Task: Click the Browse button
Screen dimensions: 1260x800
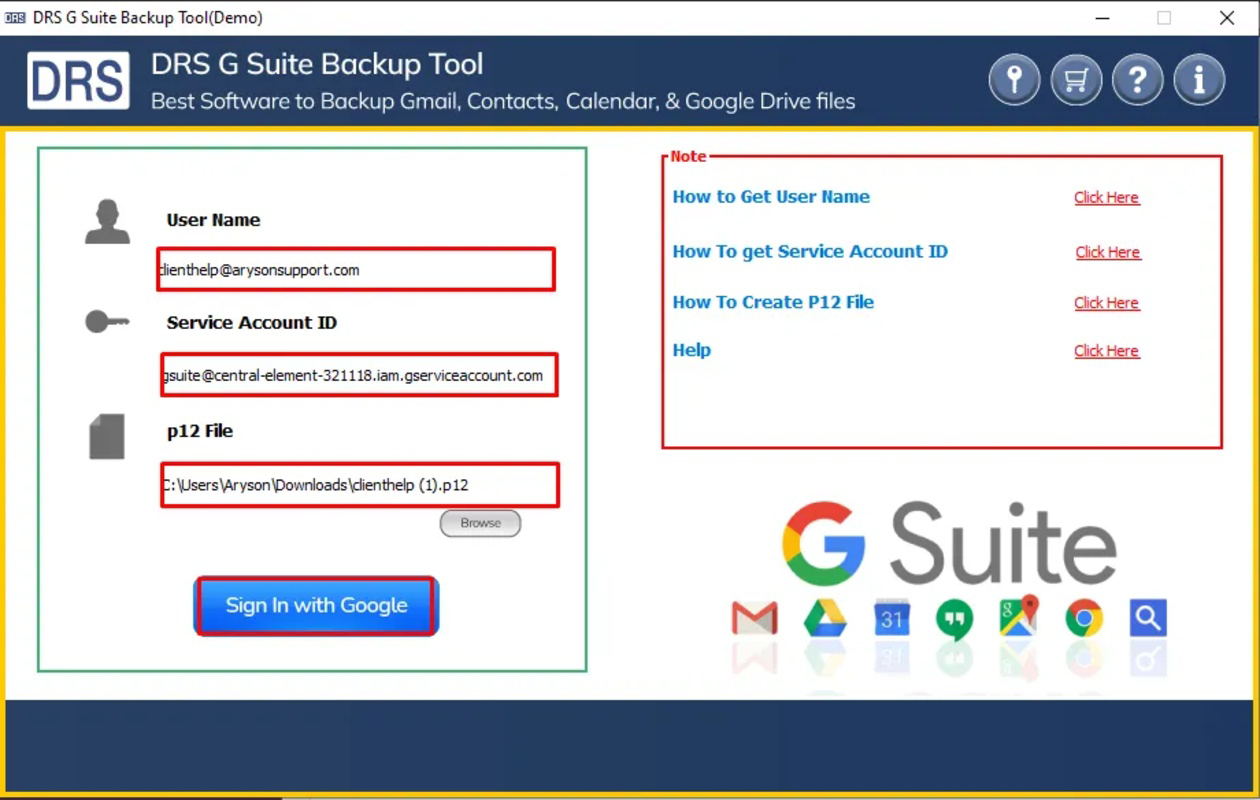Action: pyautogui.click(x=480, y=523)
